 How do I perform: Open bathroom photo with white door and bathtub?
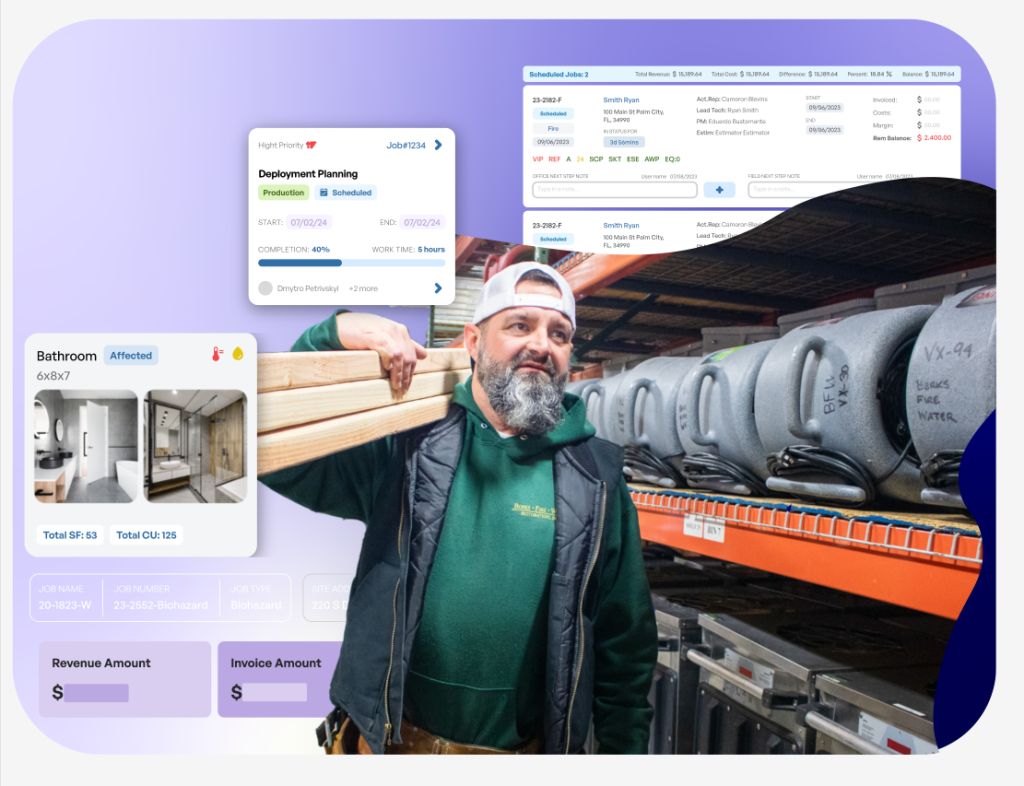pos(86,446)
